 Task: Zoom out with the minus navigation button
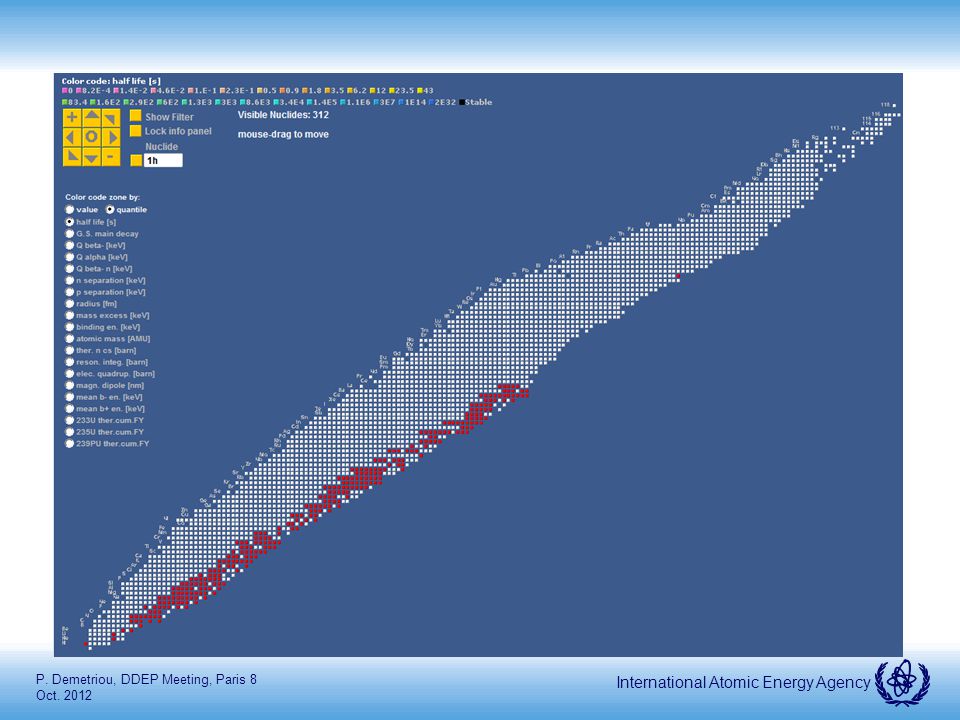click(111, 156)
